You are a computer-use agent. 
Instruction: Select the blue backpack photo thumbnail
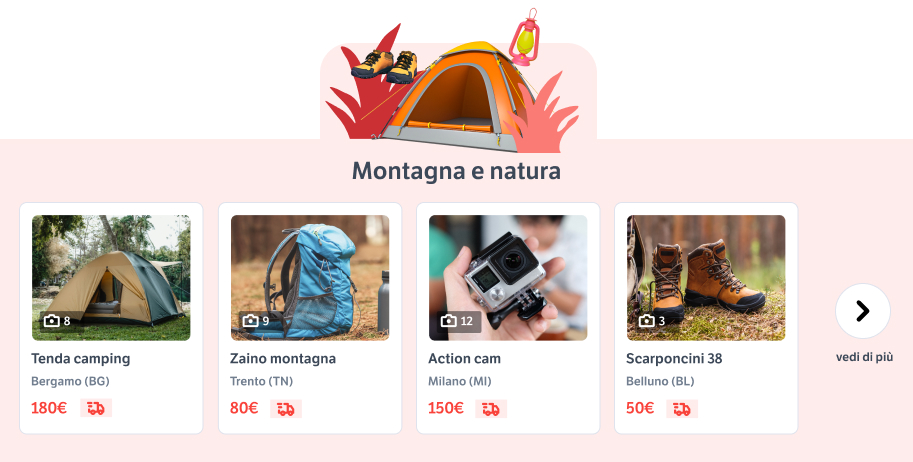(310, 278)
